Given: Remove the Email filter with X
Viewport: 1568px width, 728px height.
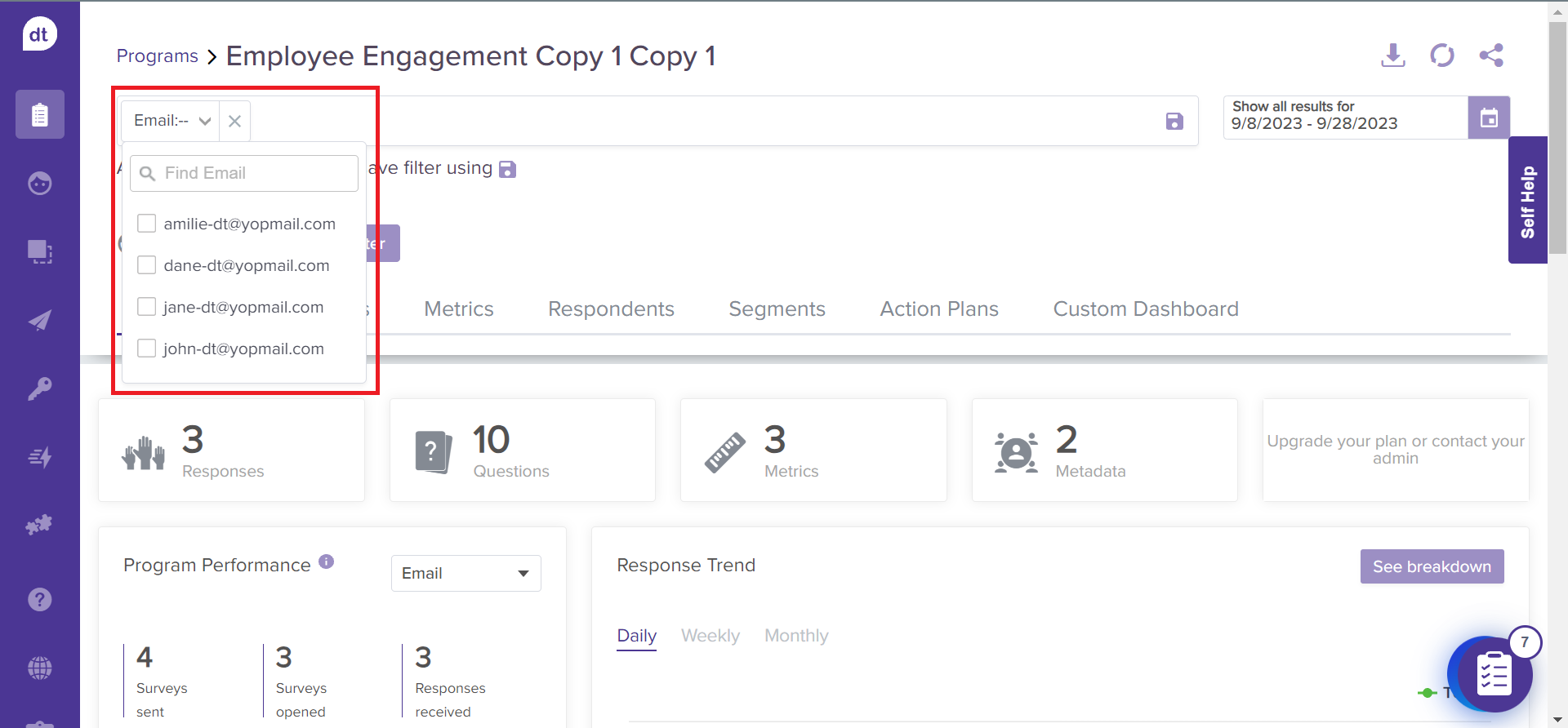Looking at the screenshot, I should coord(234,121).
